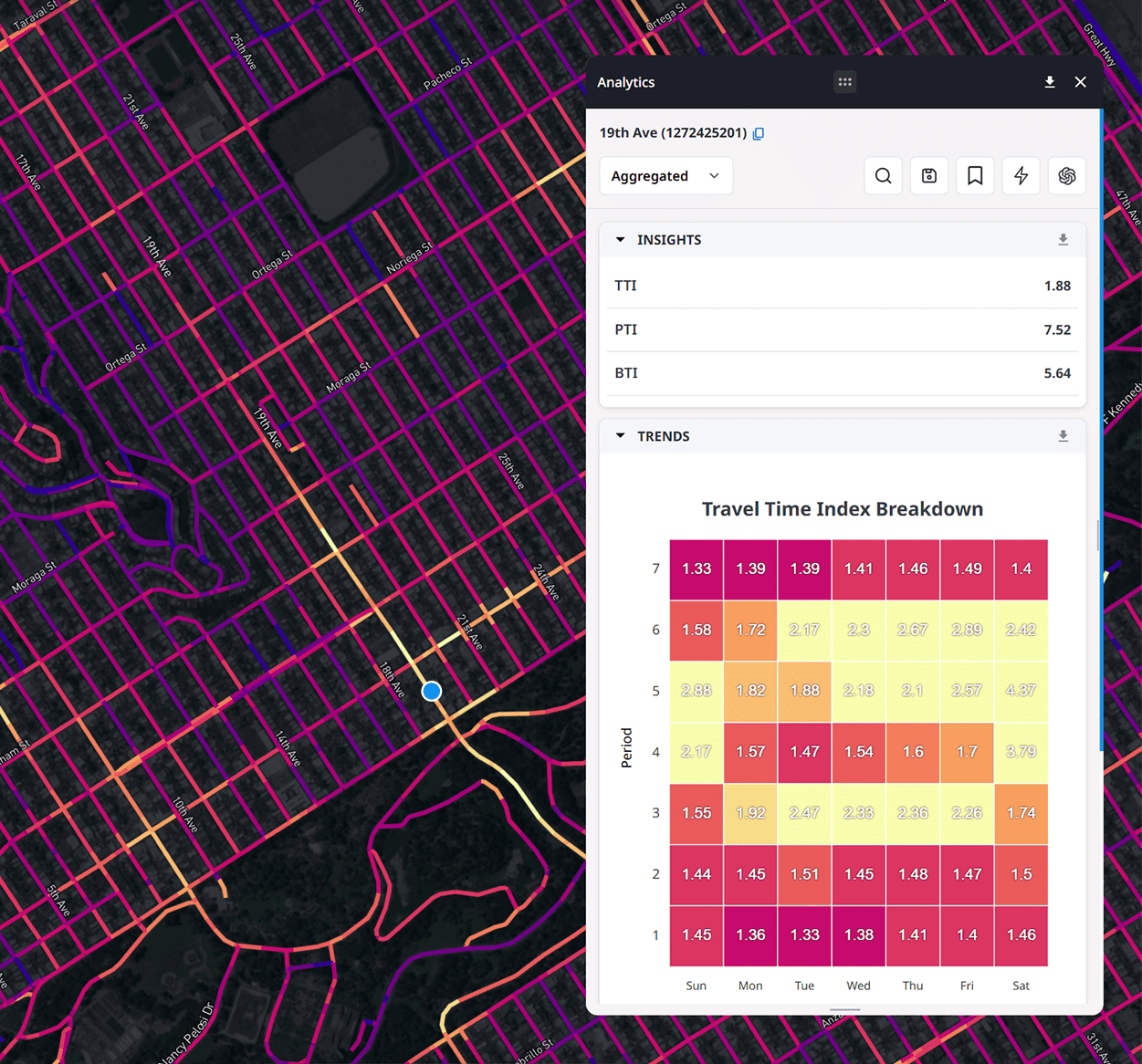Click heatmap cell Thu period 6 (2.67)

tap(913, 630)
